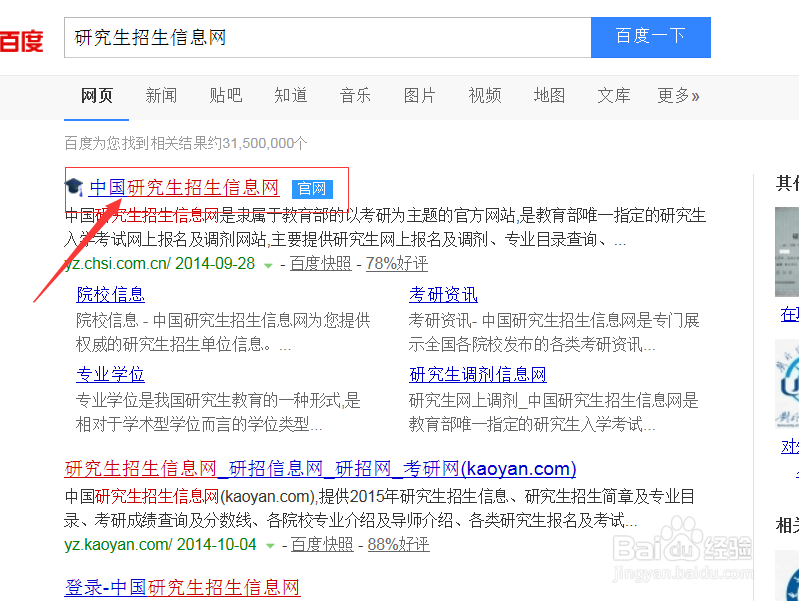Screen dimensions: 799x601
Task: Open the 登录-中国研究生招生信息网 result link
Action: (x=182, y=588)
